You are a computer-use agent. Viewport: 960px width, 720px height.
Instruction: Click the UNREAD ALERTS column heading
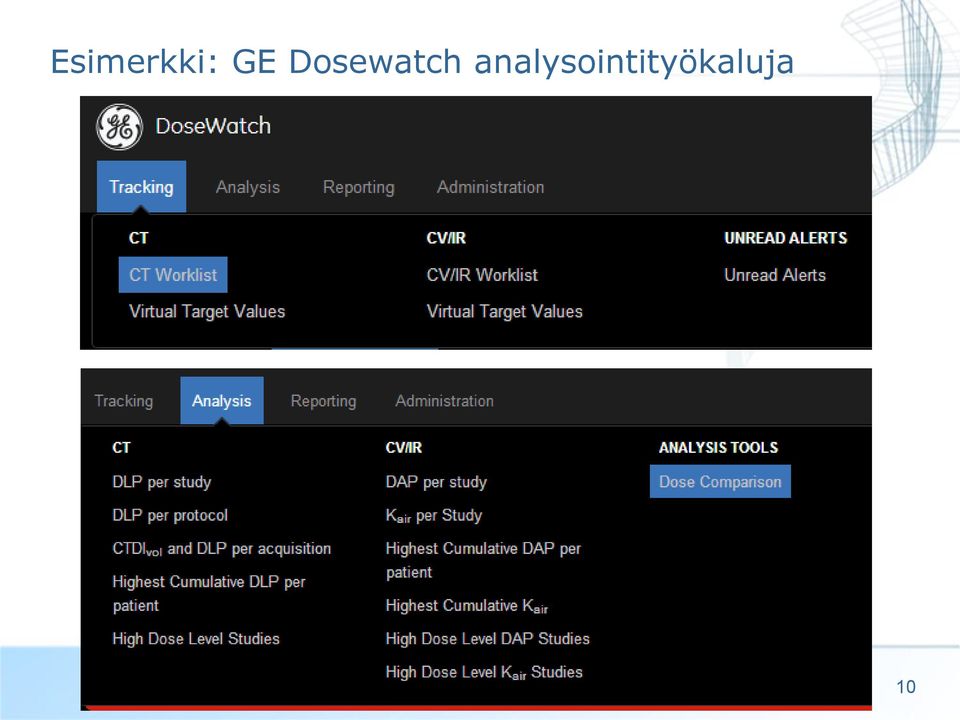tap(786, 238)
